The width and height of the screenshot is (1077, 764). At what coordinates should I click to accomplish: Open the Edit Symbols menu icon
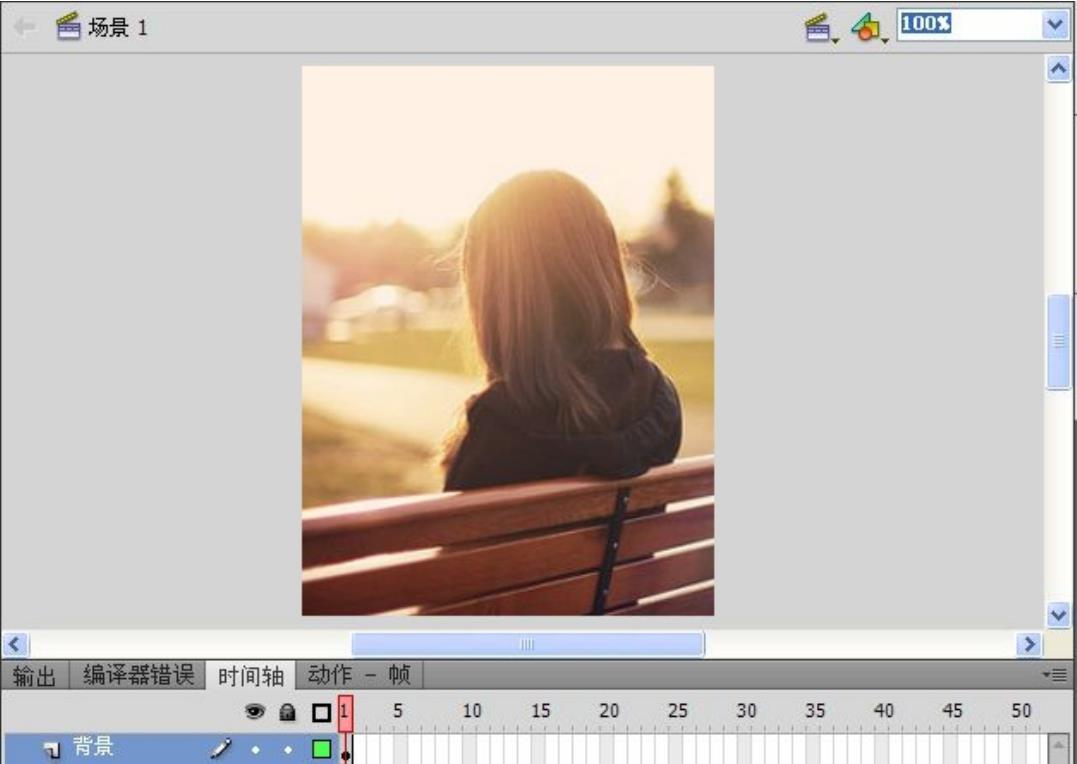(865, 27)
